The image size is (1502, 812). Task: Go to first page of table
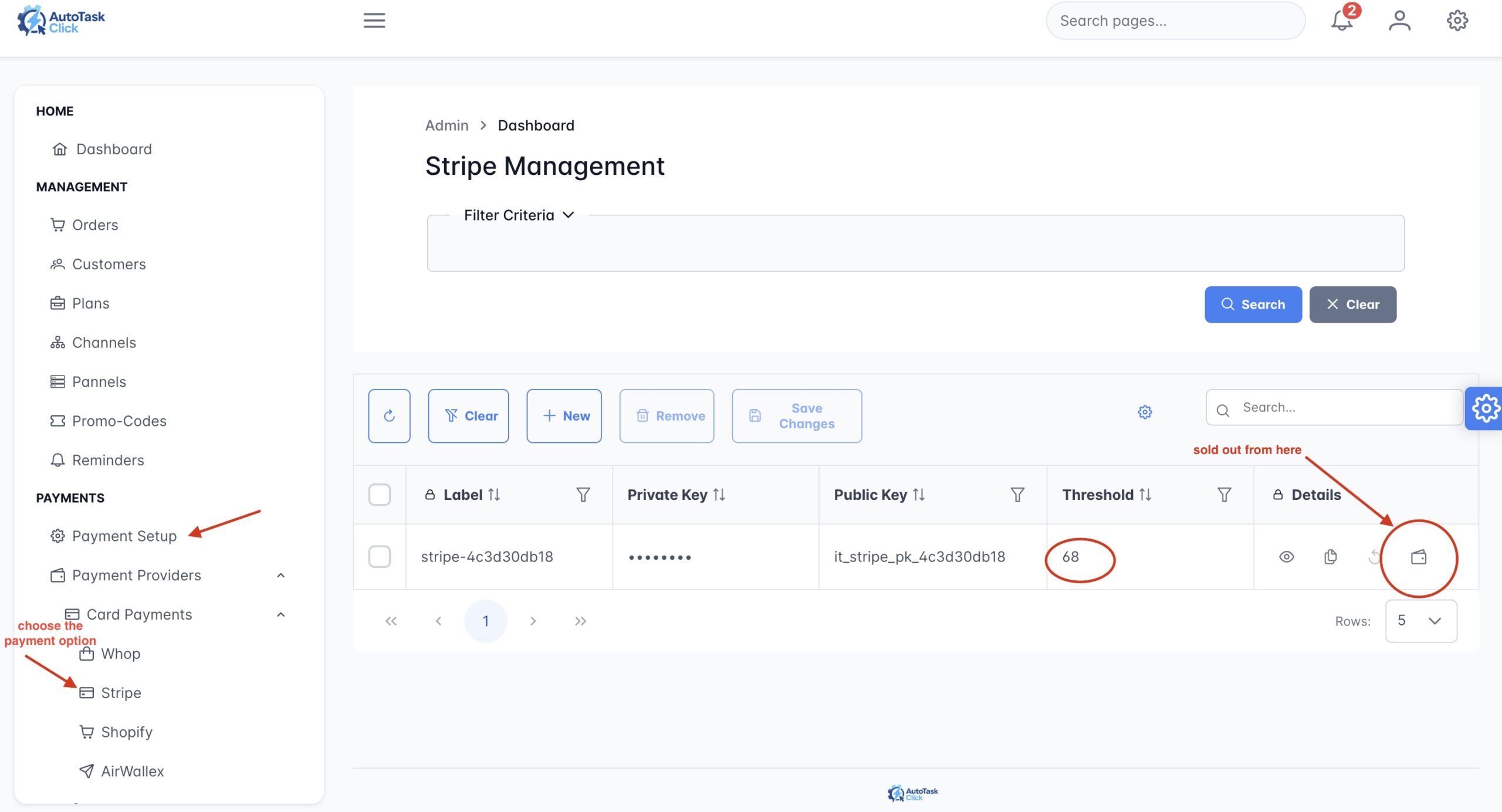click(391, 621)
